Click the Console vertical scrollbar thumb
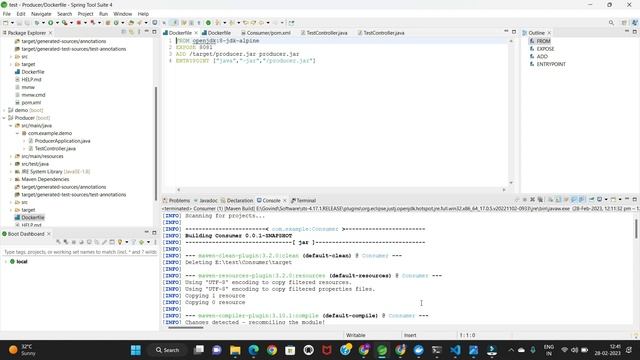The height and width of the screenshot is (360, 640). [x=636, y=229]
